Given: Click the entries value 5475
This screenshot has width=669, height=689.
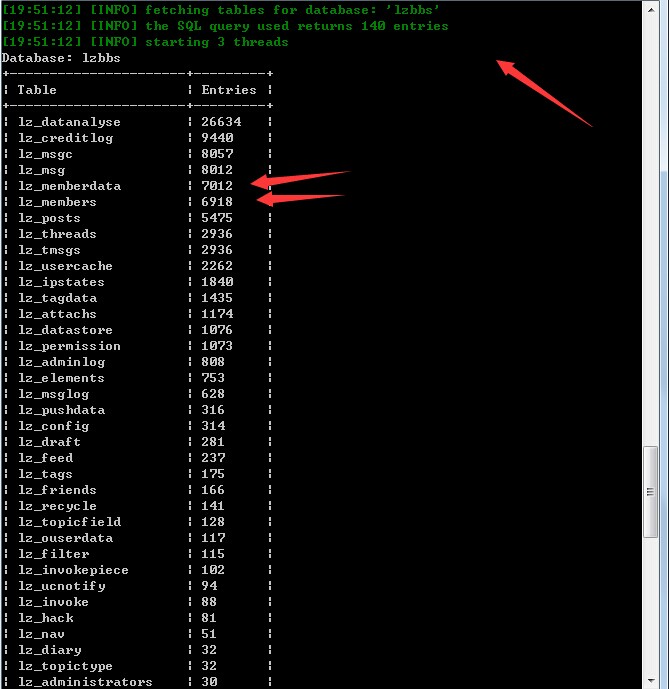Looking at the screenshot, I should [217, 218].
